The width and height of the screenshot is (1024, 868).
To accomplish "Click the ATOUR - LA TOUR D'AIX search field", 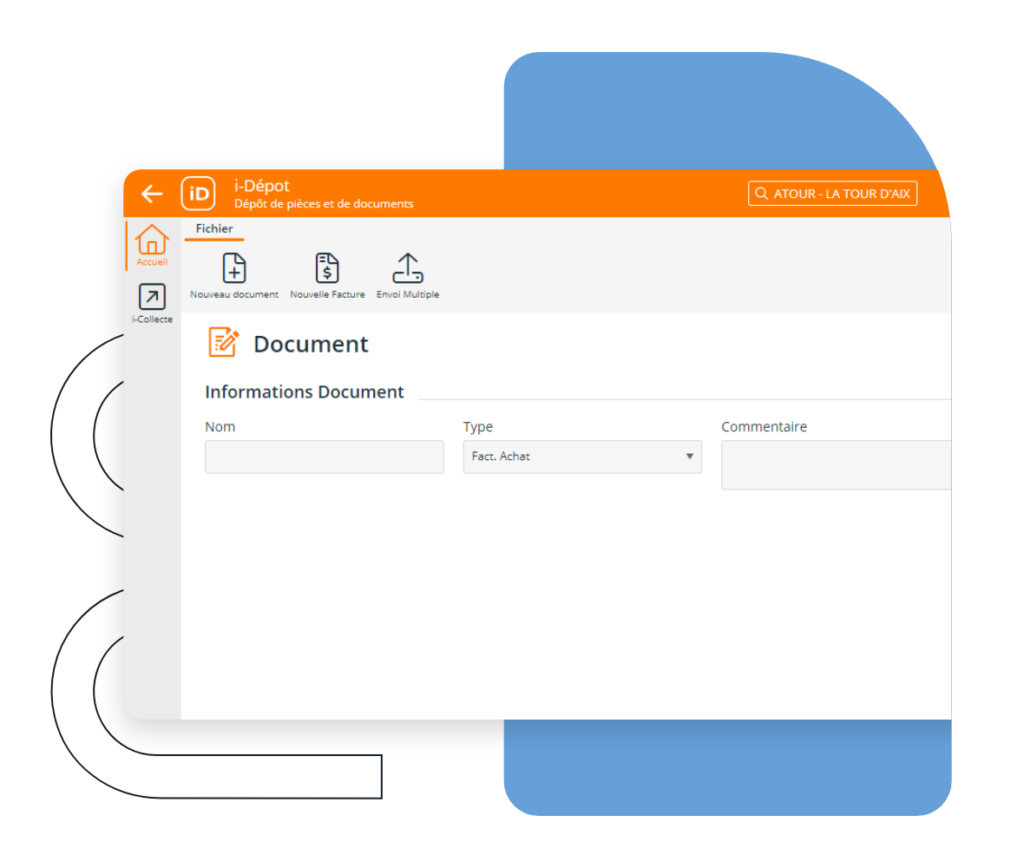I will point(841,194).
